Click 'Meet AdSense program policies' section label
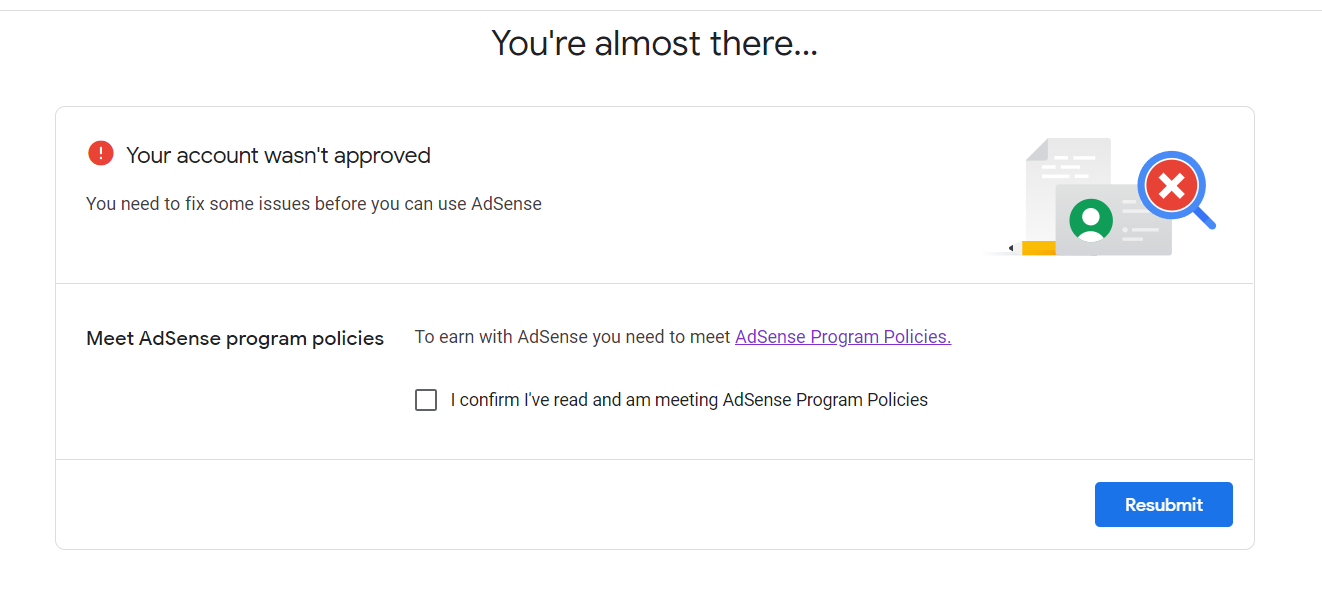The height and width of the screenshot is (601, 1322). click(x=235, y=338)
